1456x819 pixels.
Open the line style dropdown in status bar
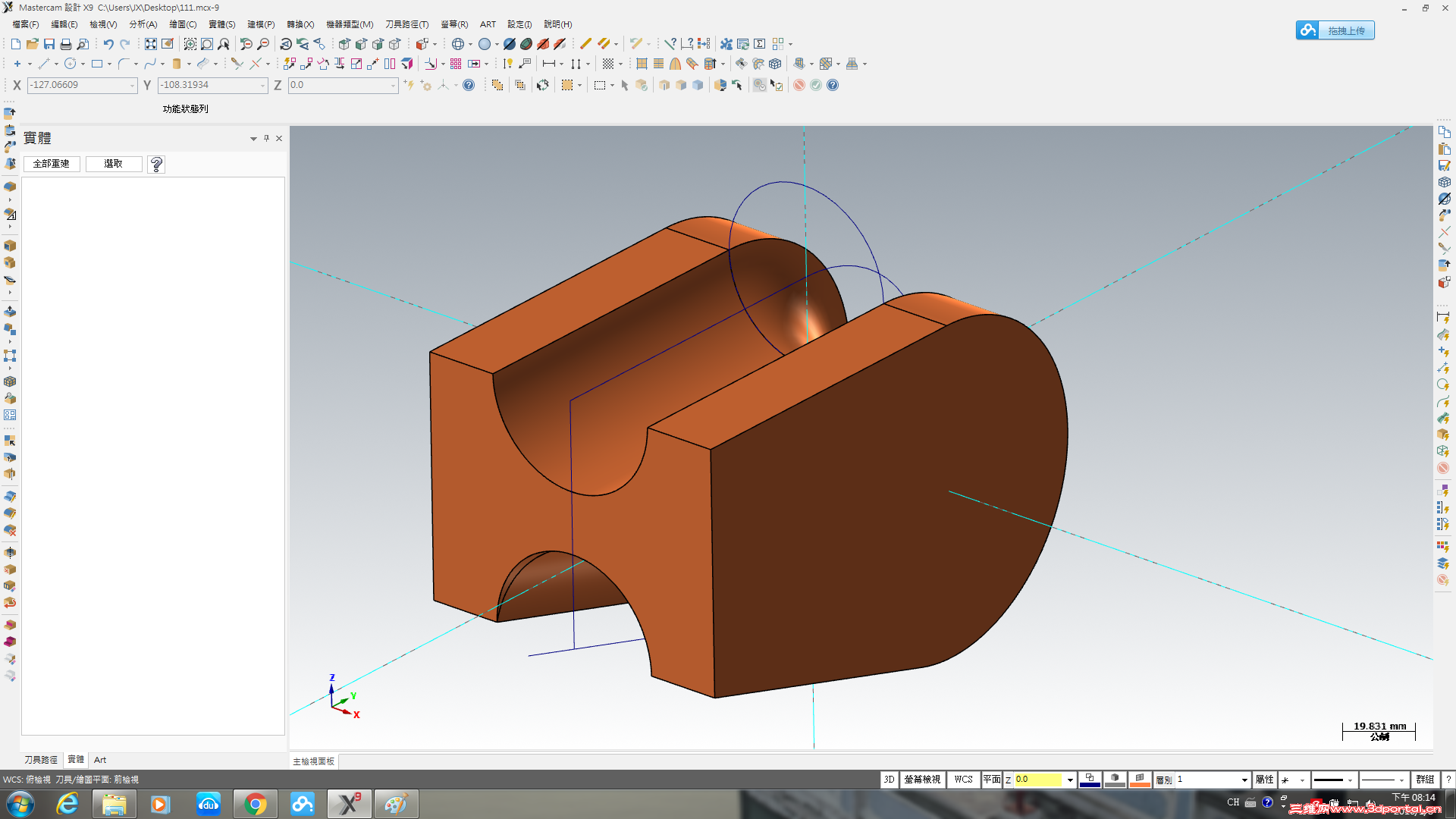point(1350,780)
